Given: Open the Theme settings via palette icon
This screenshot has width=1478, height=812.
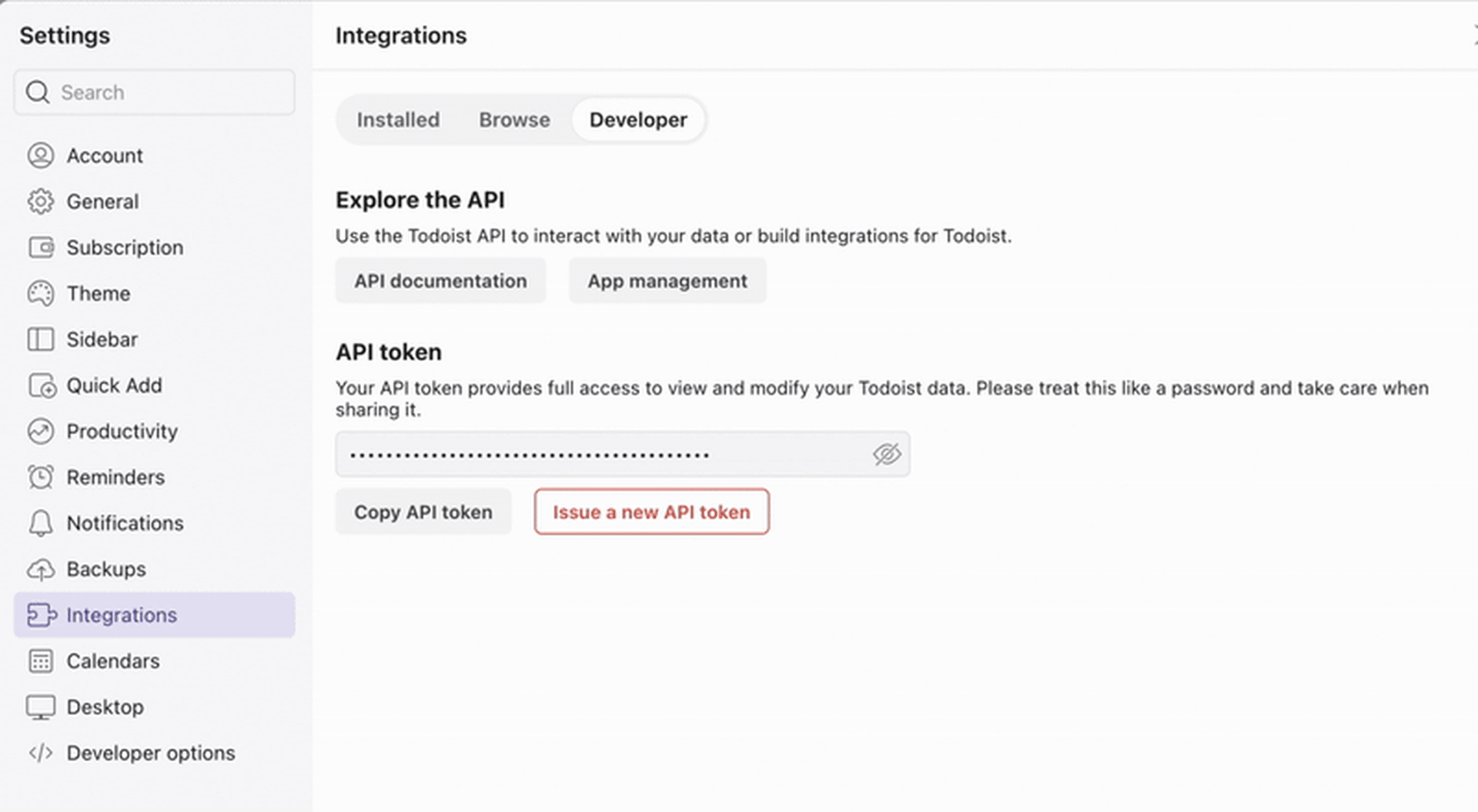Looking at the screenshot, I should coord(42,293).
